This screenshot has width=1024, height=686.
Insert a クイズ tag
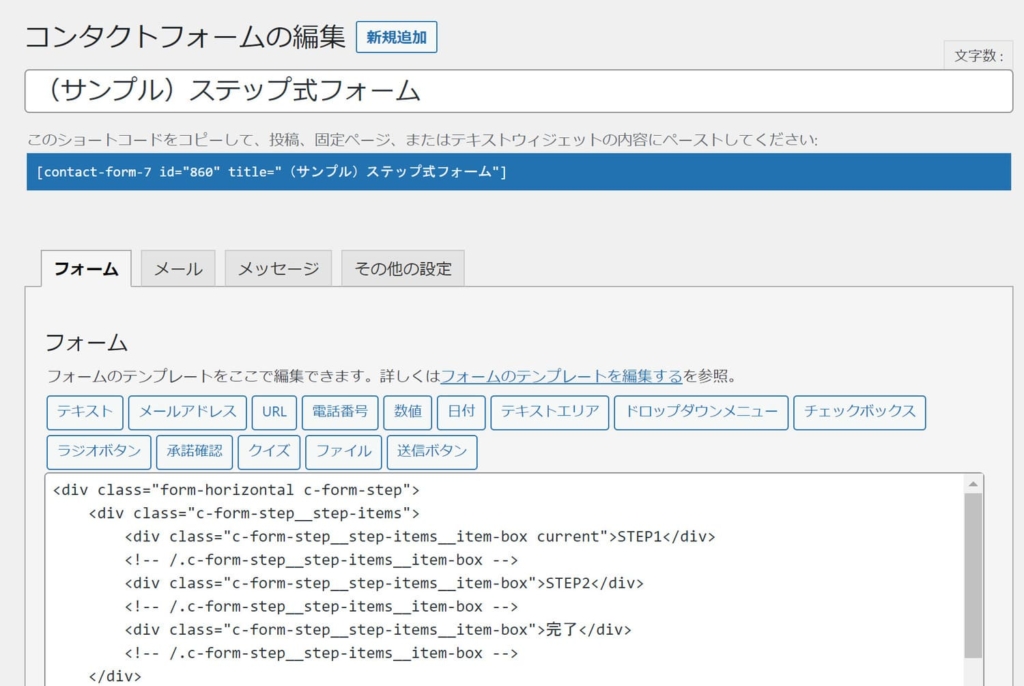coord(269,452)
